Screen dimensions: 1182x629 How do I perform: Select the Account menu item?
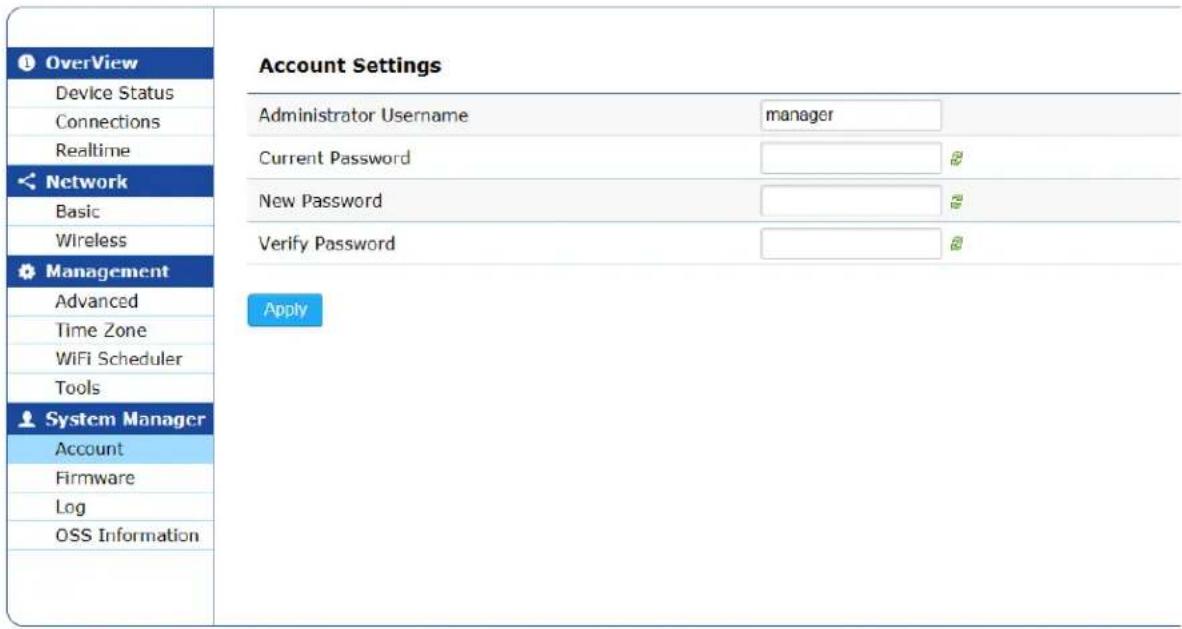click(x=110, y=449)
